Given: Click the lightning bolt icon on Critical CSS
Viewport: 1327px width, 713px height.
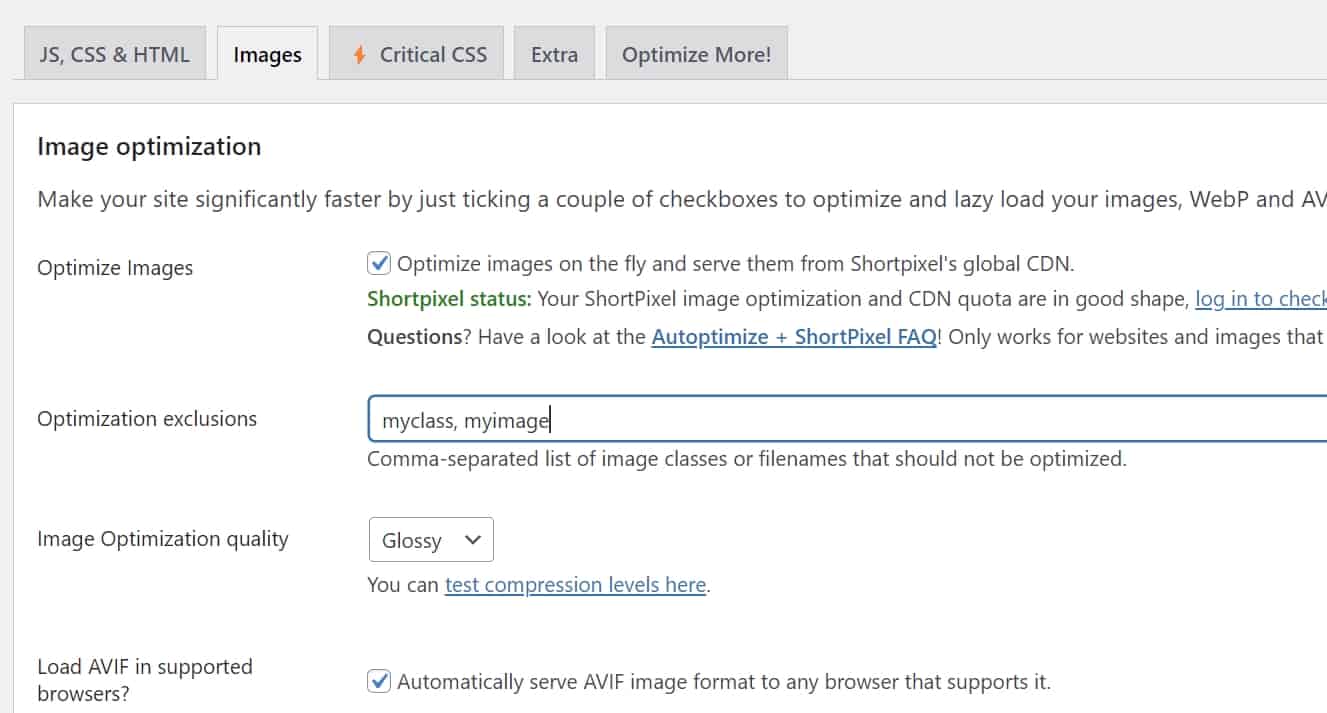Looking at the screenshot, I should point(359,55).
